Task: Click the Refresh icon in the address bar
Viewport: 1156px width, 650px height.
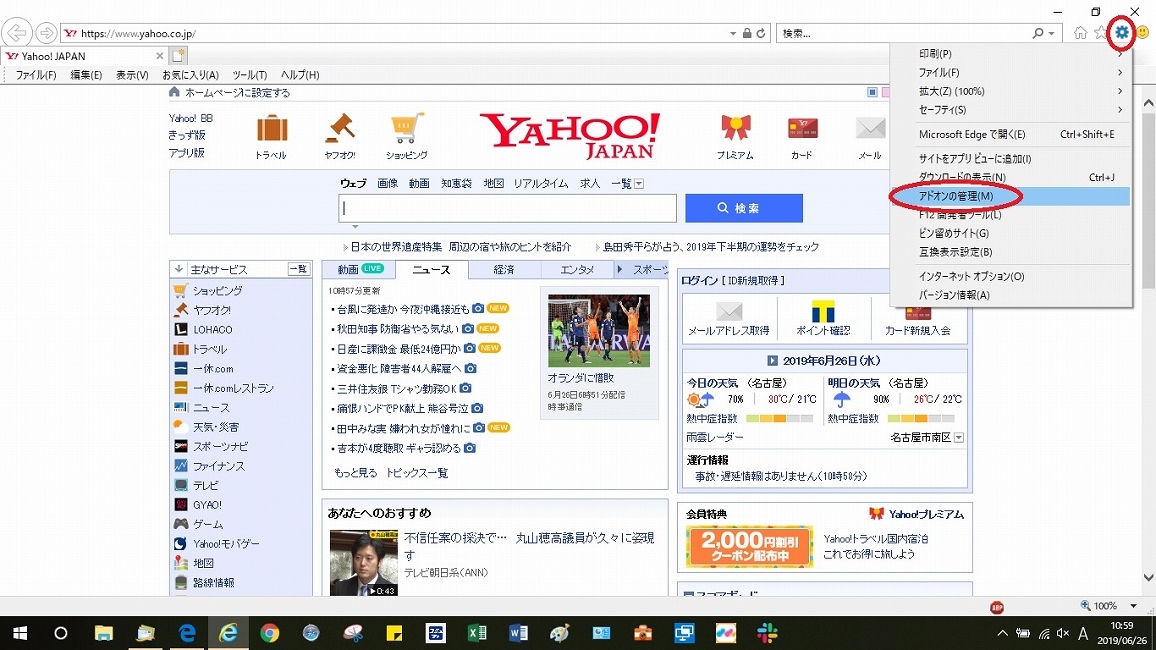Action: point(761,33)
